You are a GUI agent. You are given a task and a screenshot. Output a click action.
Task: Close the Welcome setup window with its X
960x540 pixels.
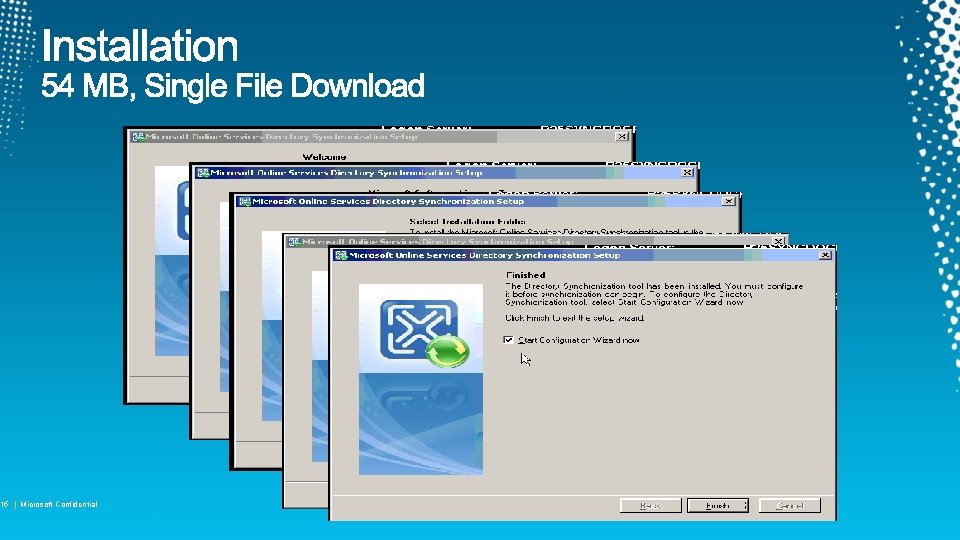(x=621, y=137)
